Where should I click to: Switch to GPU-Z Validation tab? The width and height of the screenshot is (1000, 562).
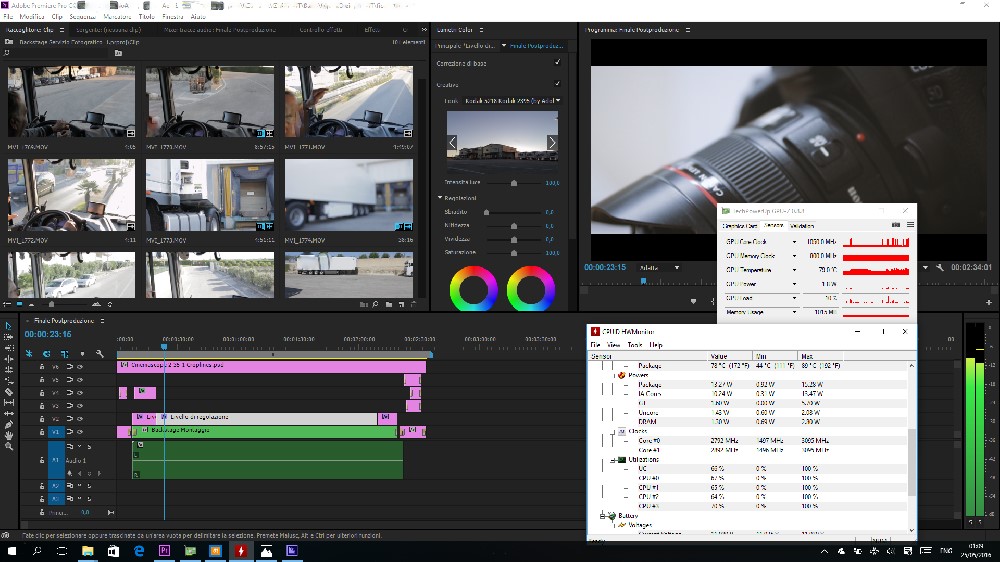(x=802, y=226)
